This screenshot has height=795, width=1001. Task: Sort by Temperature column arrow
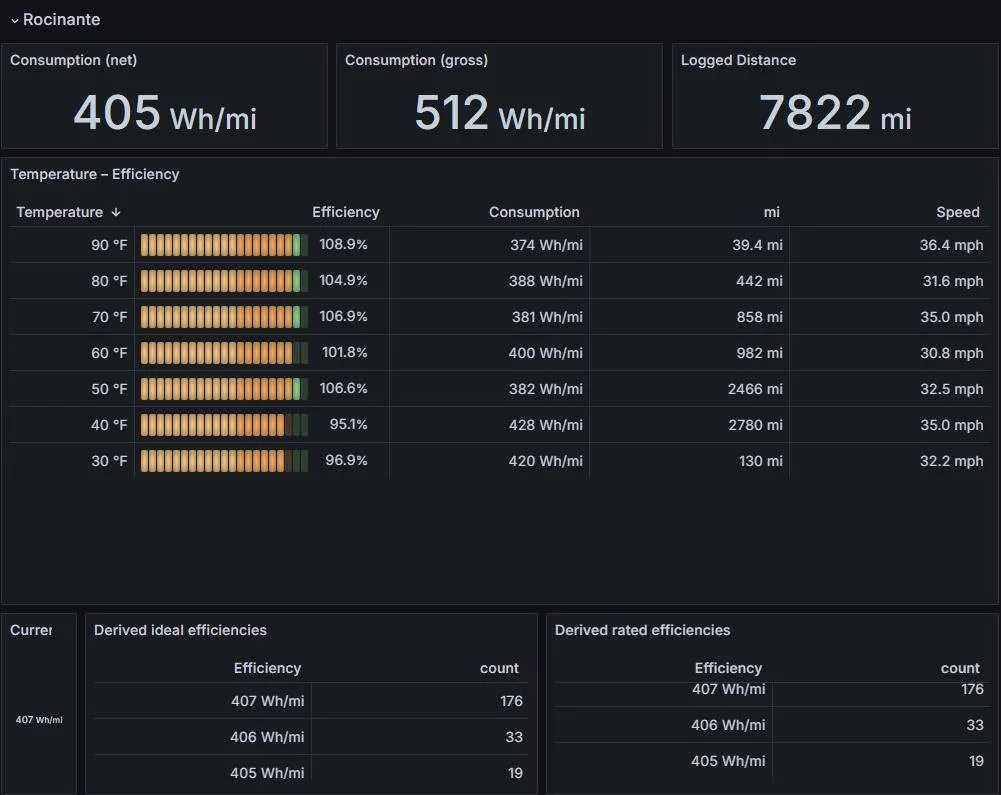coord(116,212)
